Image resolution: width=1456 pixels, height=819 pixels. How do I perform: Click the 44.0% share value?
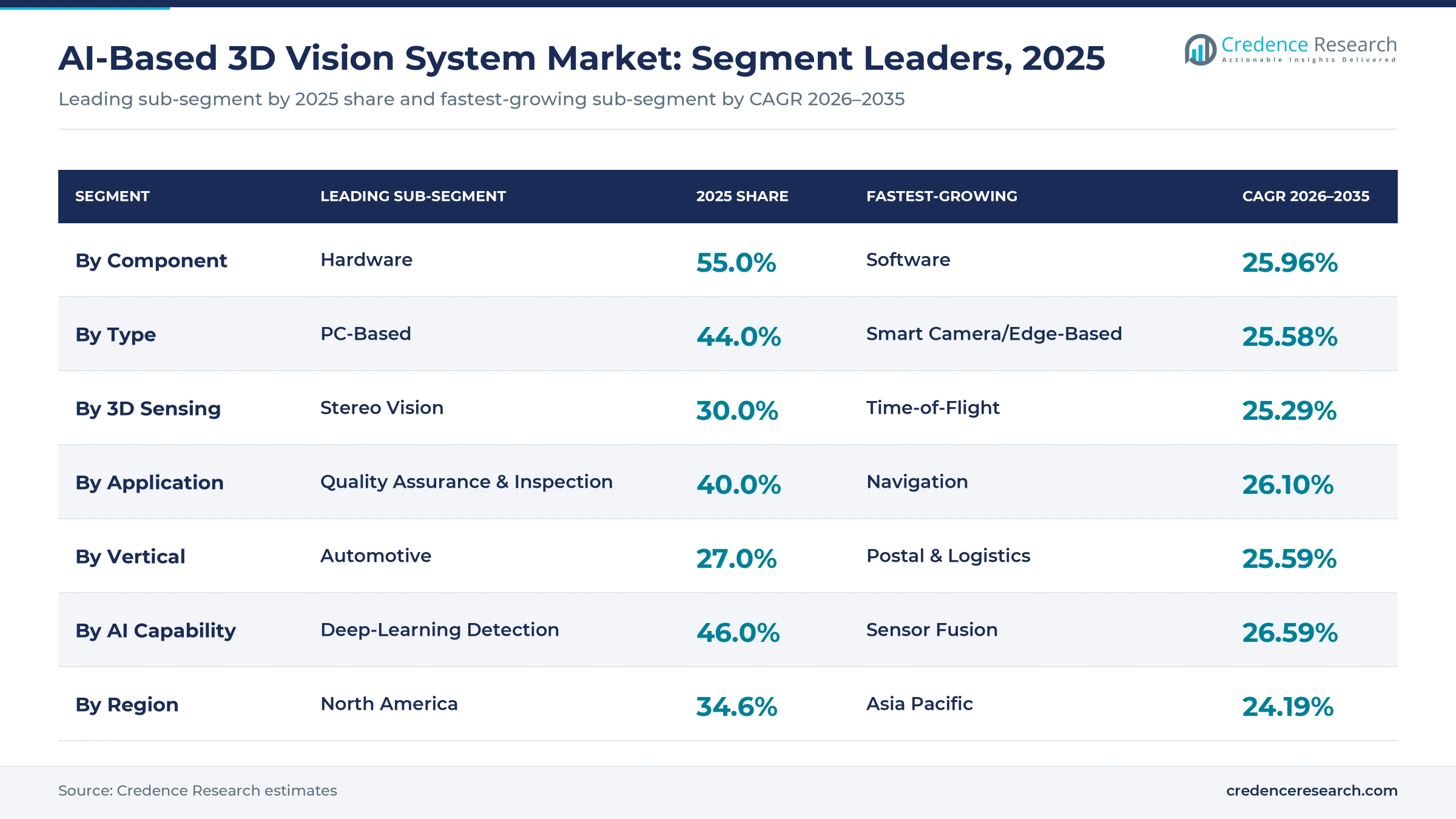click(738, 337)
